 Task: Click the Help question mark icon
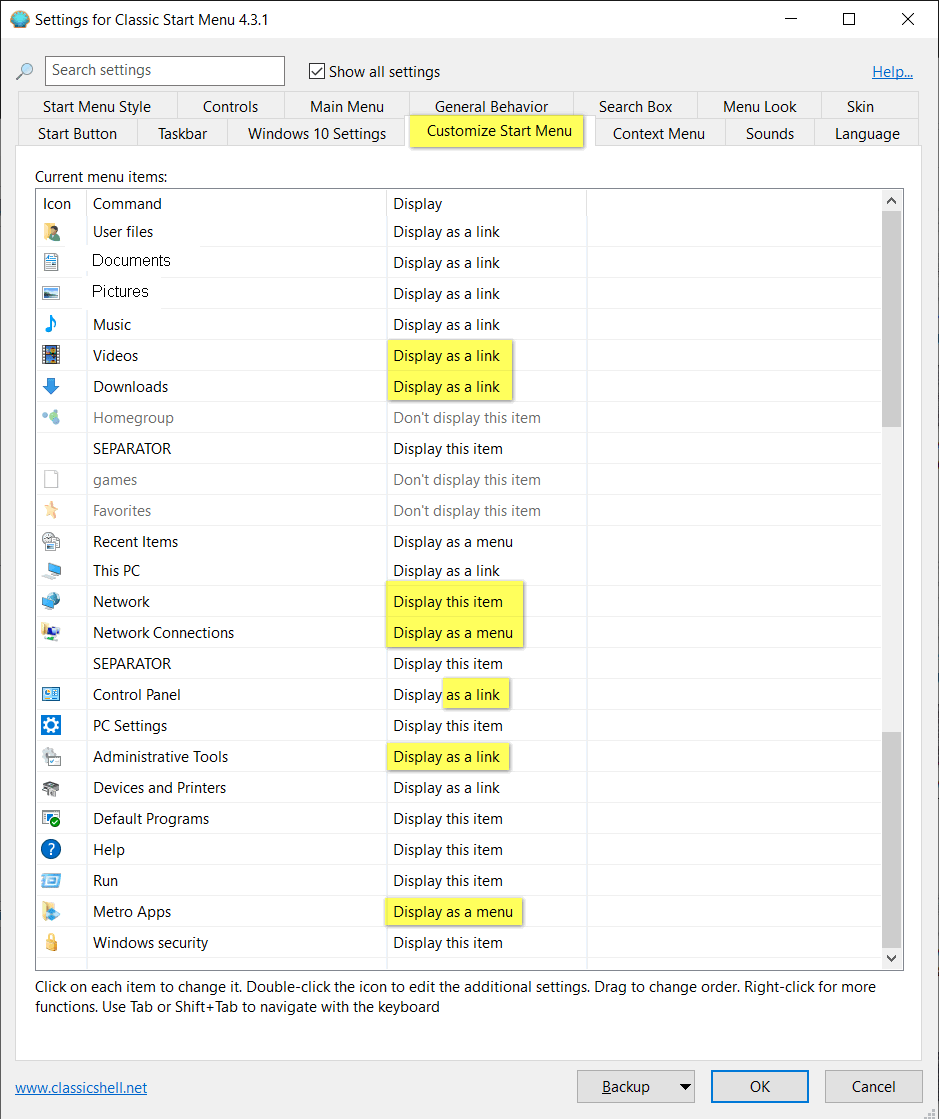tap(51, 849)
